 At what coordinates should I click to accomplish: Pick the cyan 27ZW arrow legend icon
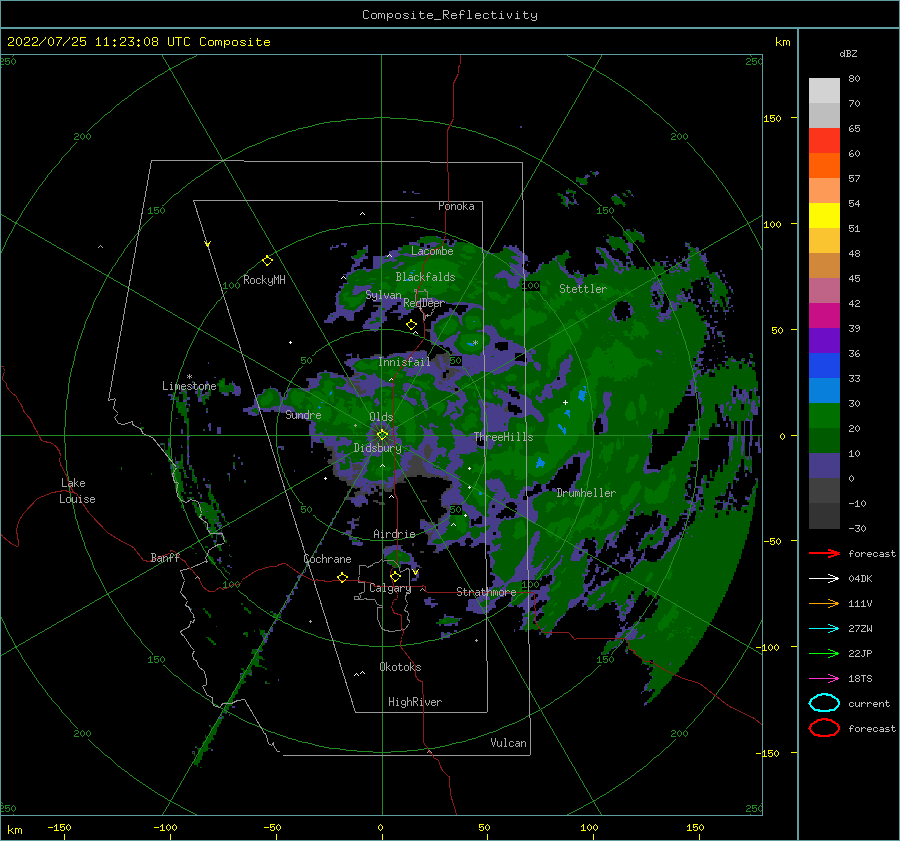point(824,629)
